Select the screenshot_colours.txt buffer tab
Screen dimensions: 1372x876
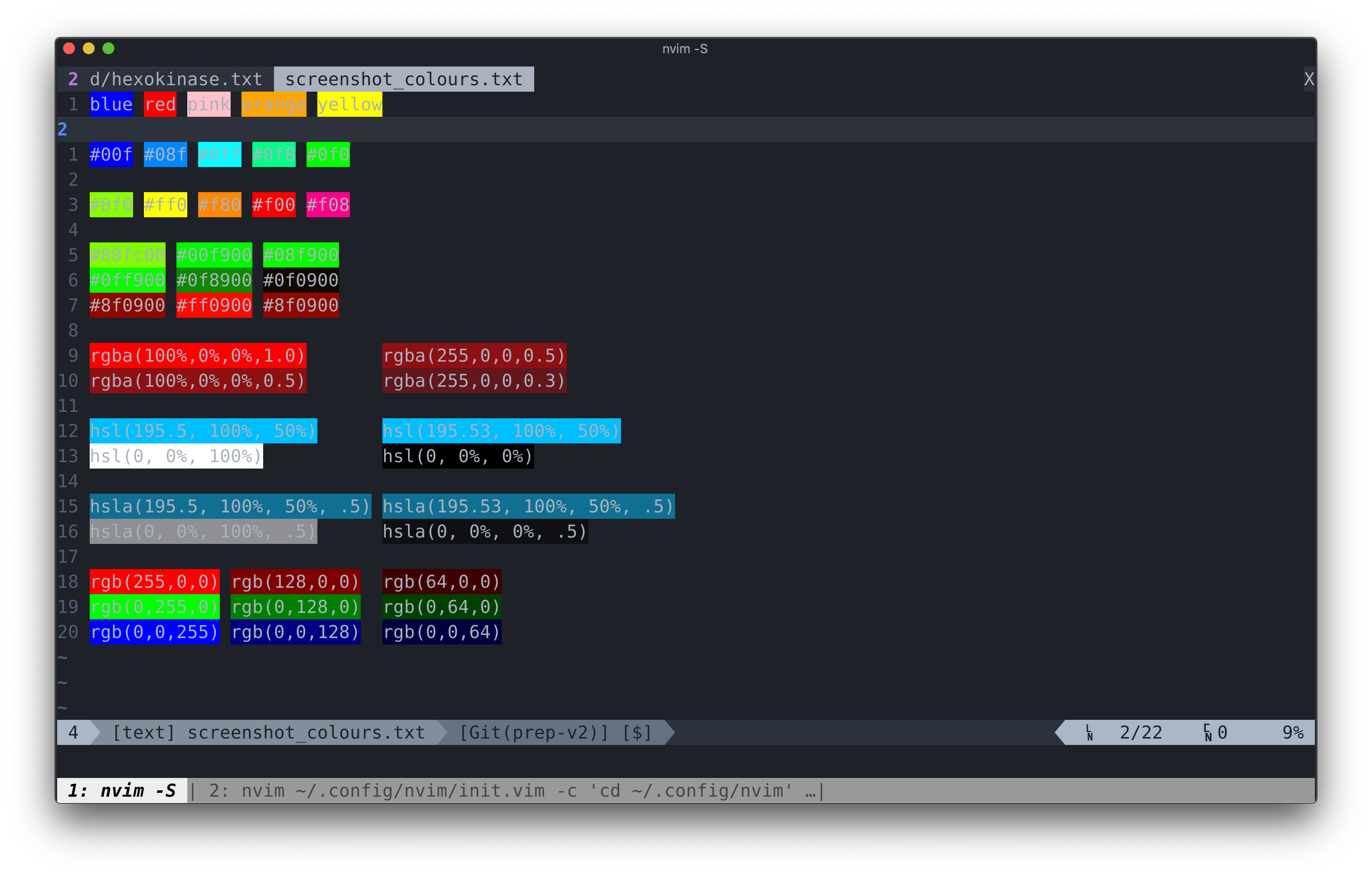pyautogui.click(x=404, y=79)
